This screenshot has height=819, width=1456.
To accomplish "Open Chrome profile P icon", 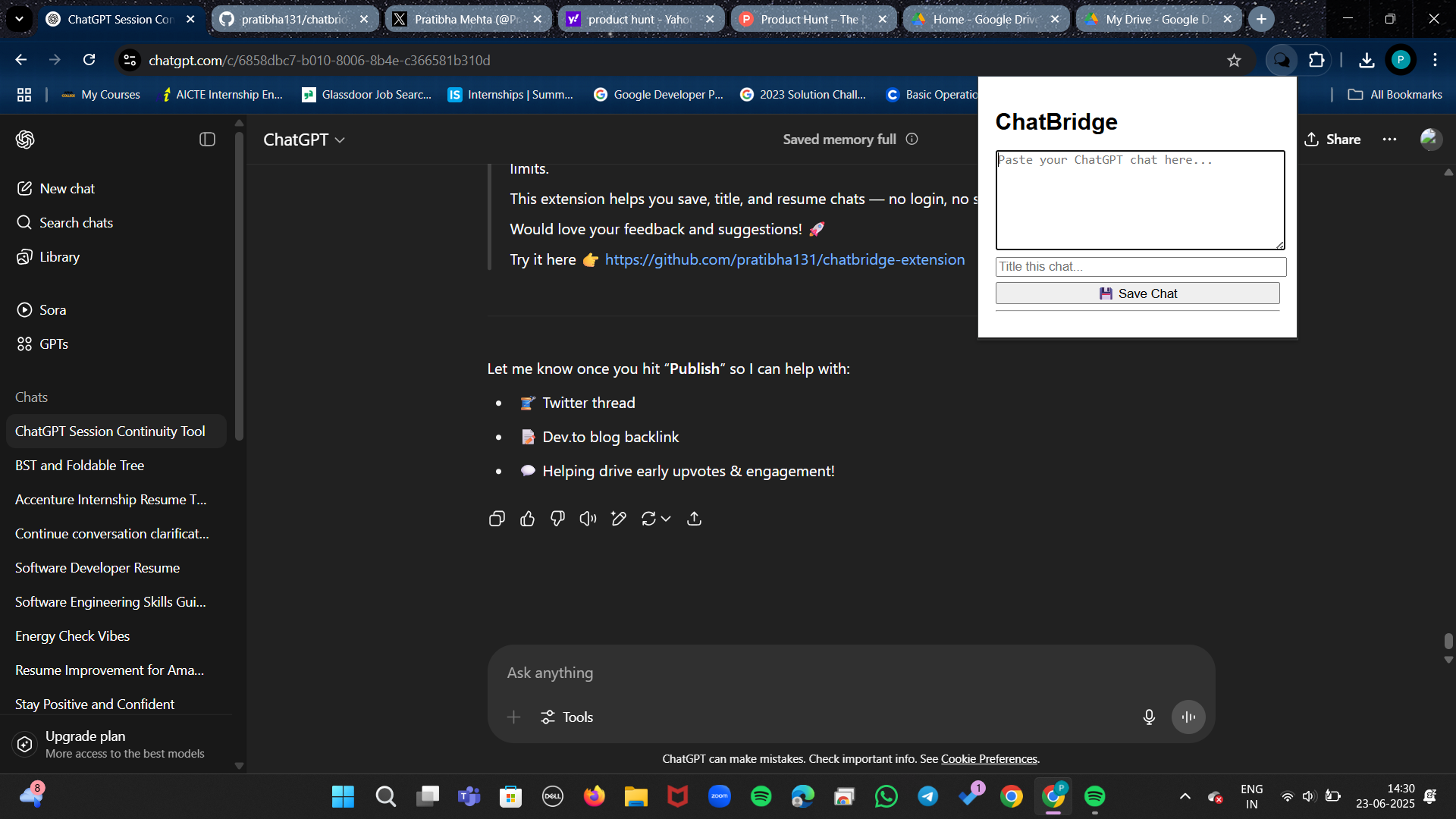I will (1401, 60).
